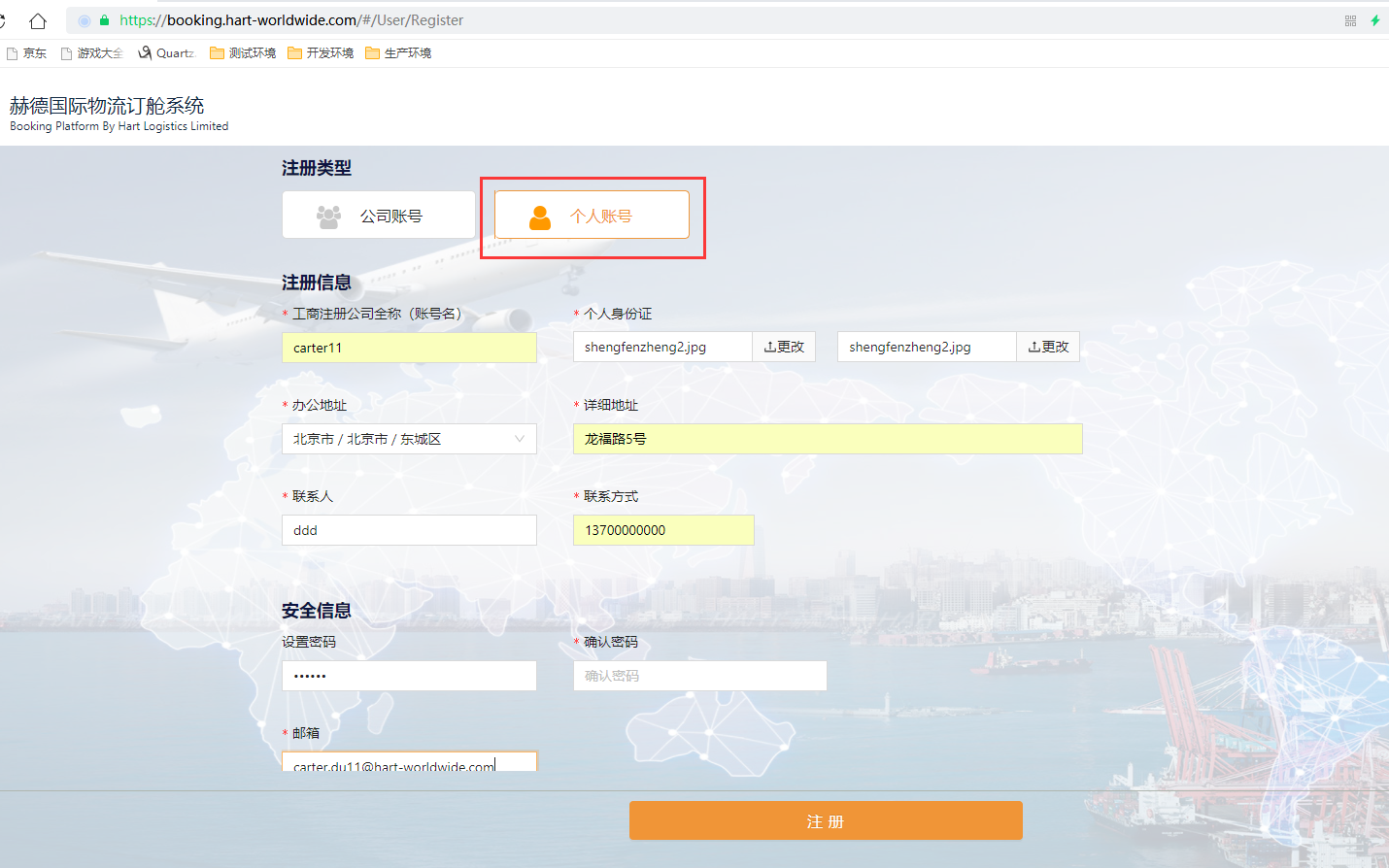Expand the 办公地址 region dropdown
Image resolution: width=1389 pixels, height=868 pixels.
click(409, 439)
